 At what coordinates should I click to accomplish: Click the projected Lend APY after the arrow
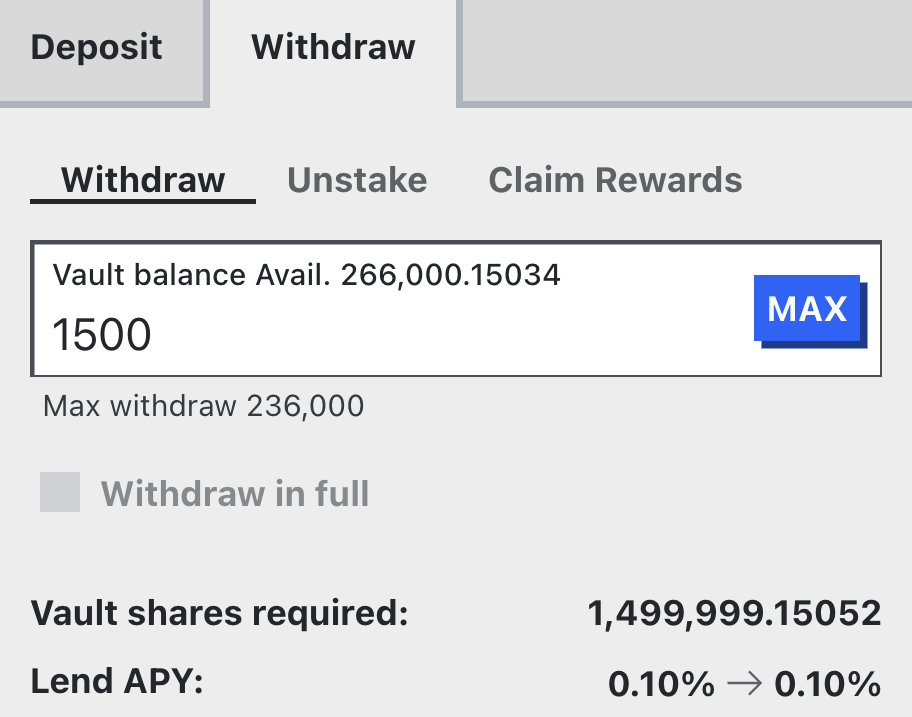[x=827, y=684]
